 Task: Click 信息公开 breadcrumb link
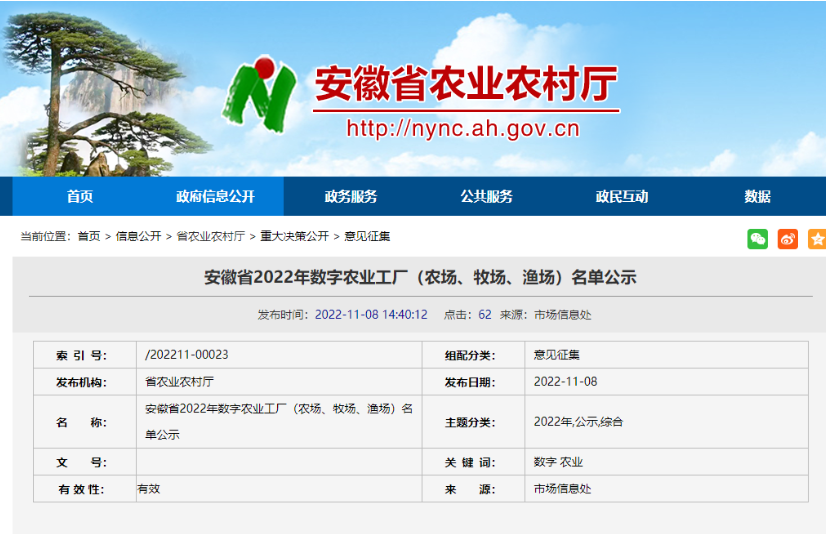138,236
